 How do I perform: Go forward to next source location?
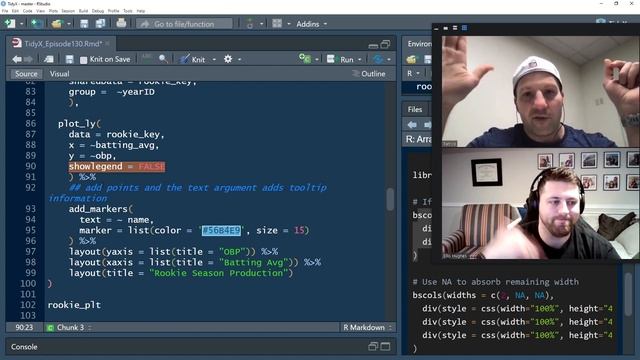[29, 60]
